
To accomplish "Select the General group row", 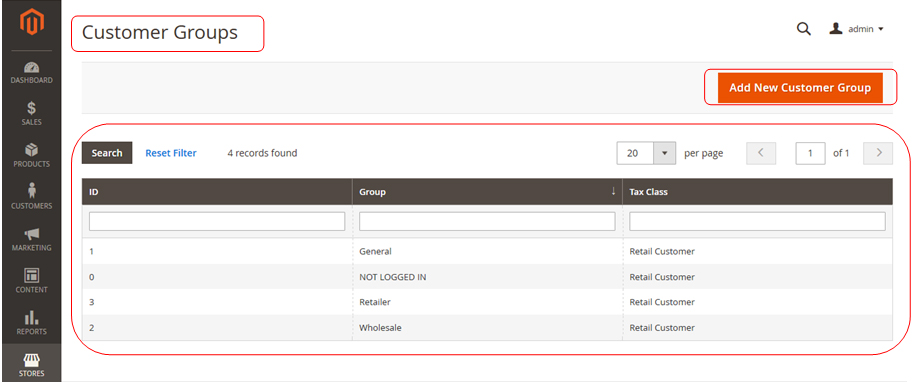I will tap(487, 251).
